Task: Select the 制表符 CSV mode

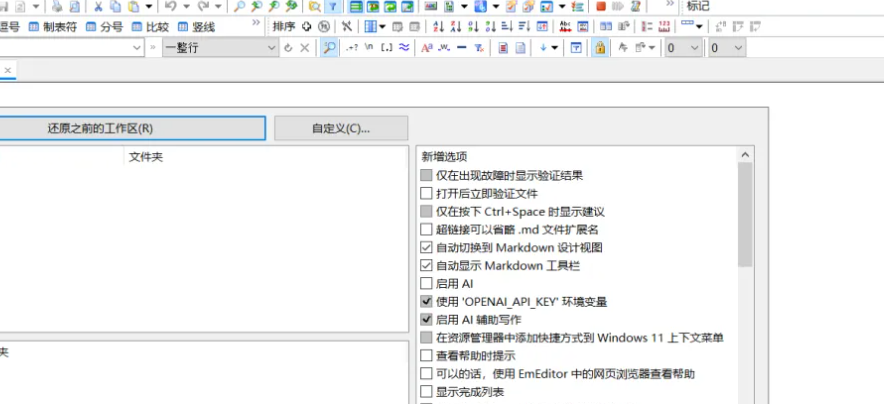Action: click(52, 26)
